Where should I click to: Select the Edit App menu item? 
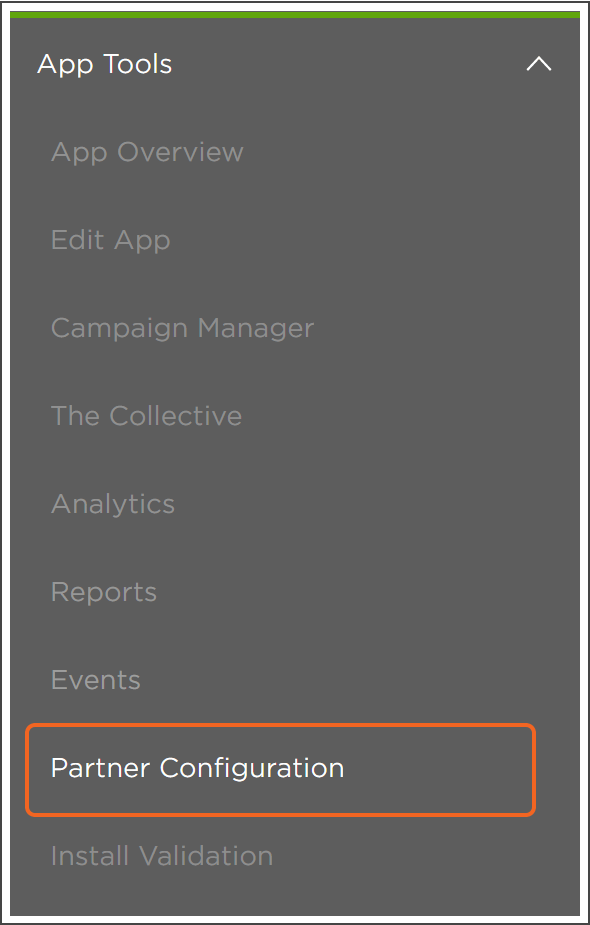click(x=110, y=240)
